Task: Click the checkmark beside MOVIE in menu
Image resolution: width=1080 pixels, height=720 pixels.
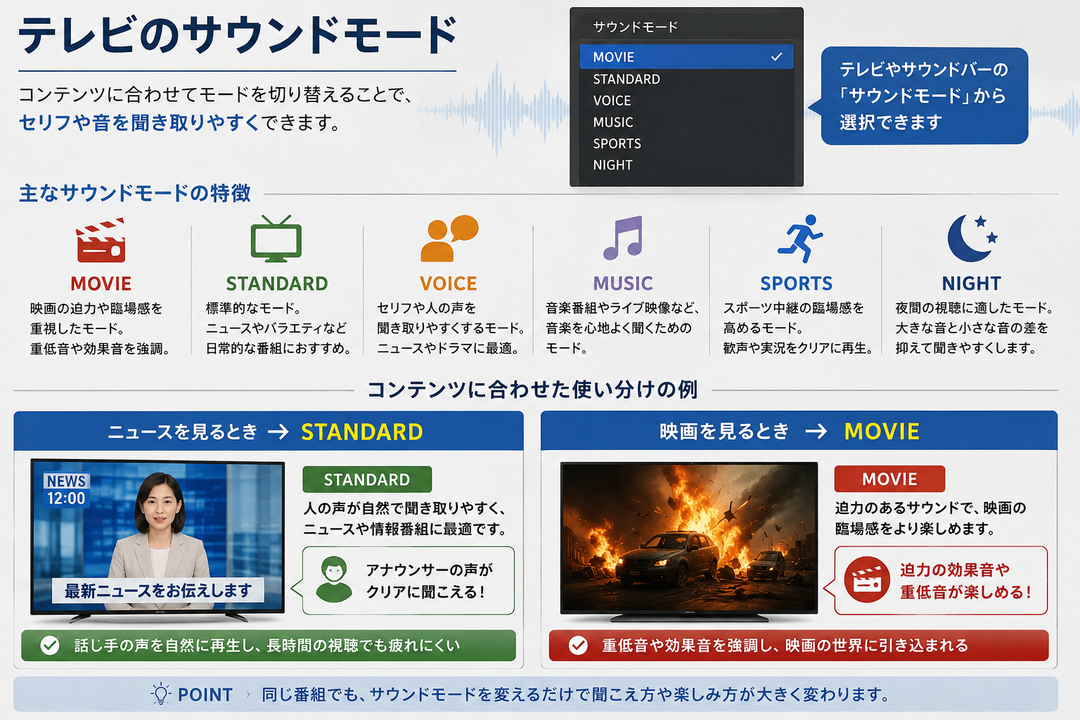Action: point(777,56)
